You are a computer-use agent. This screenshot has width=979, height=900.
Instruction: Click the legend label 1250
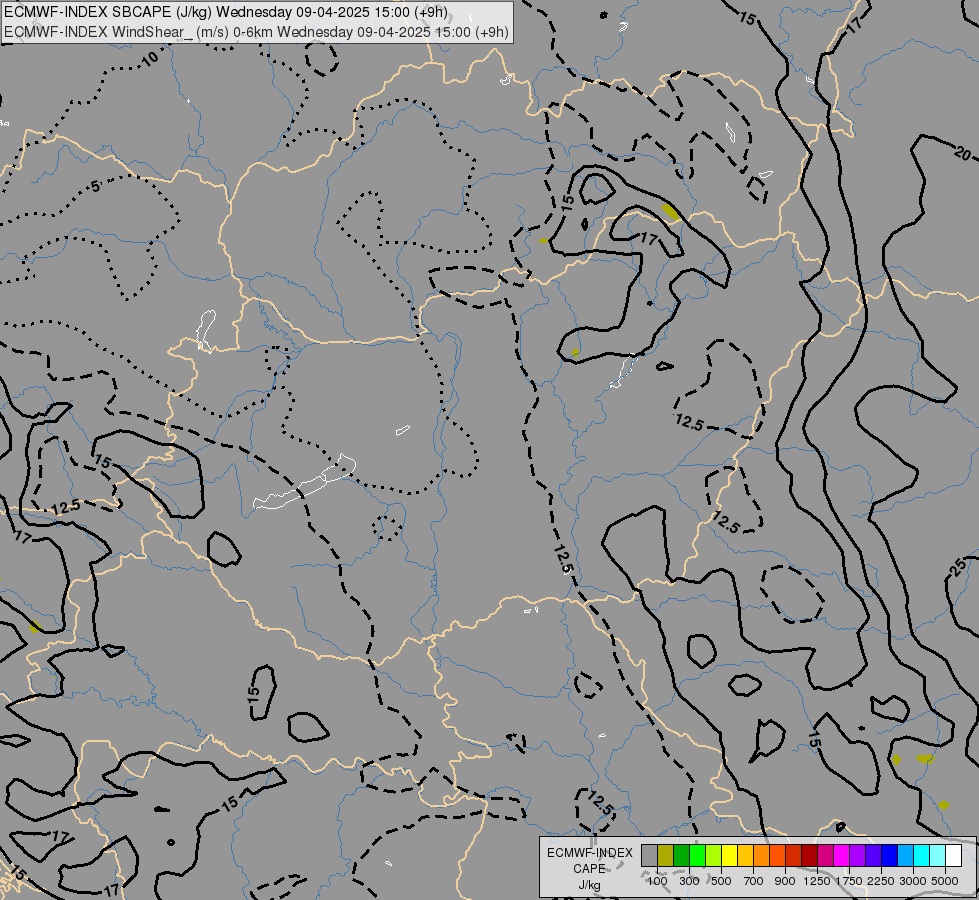[x=817, y=881]
